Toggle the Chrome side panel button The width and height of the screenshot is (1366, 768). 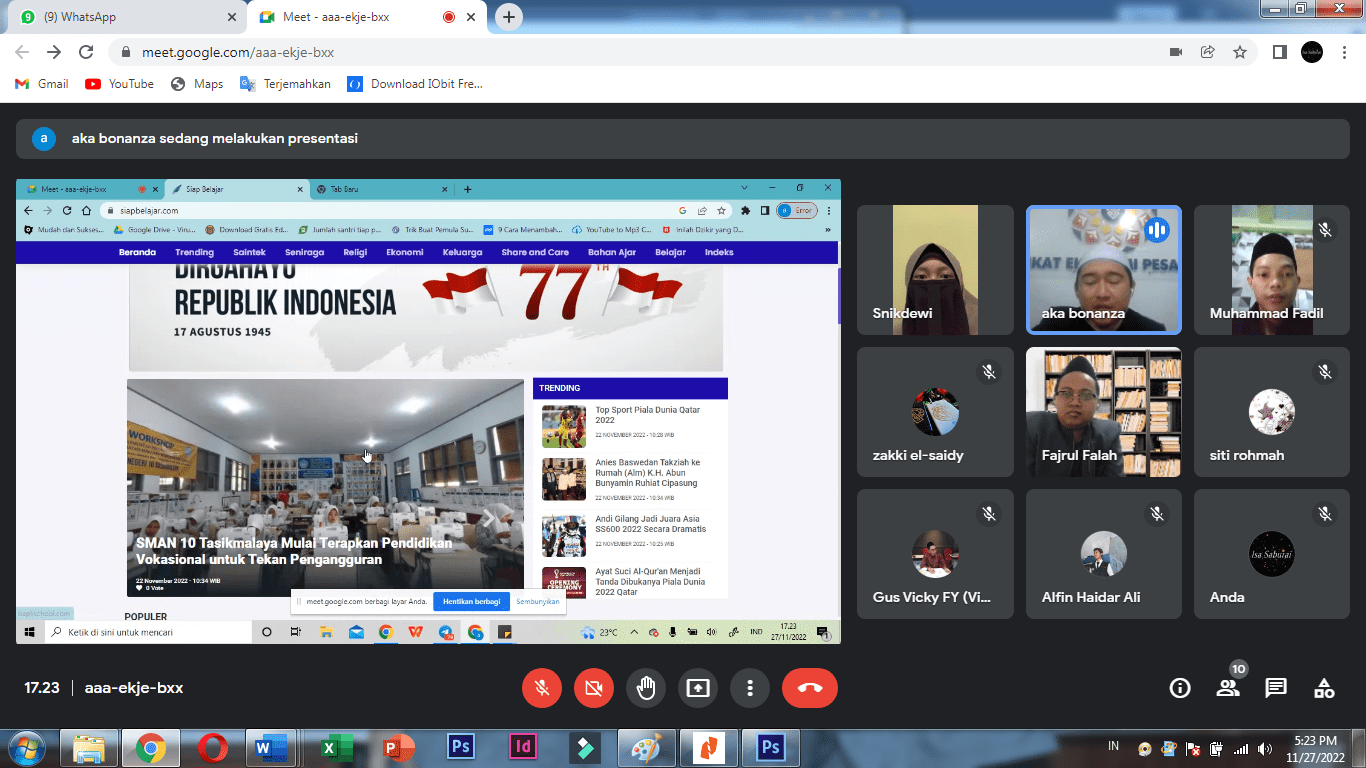[x=1279, y=52]
